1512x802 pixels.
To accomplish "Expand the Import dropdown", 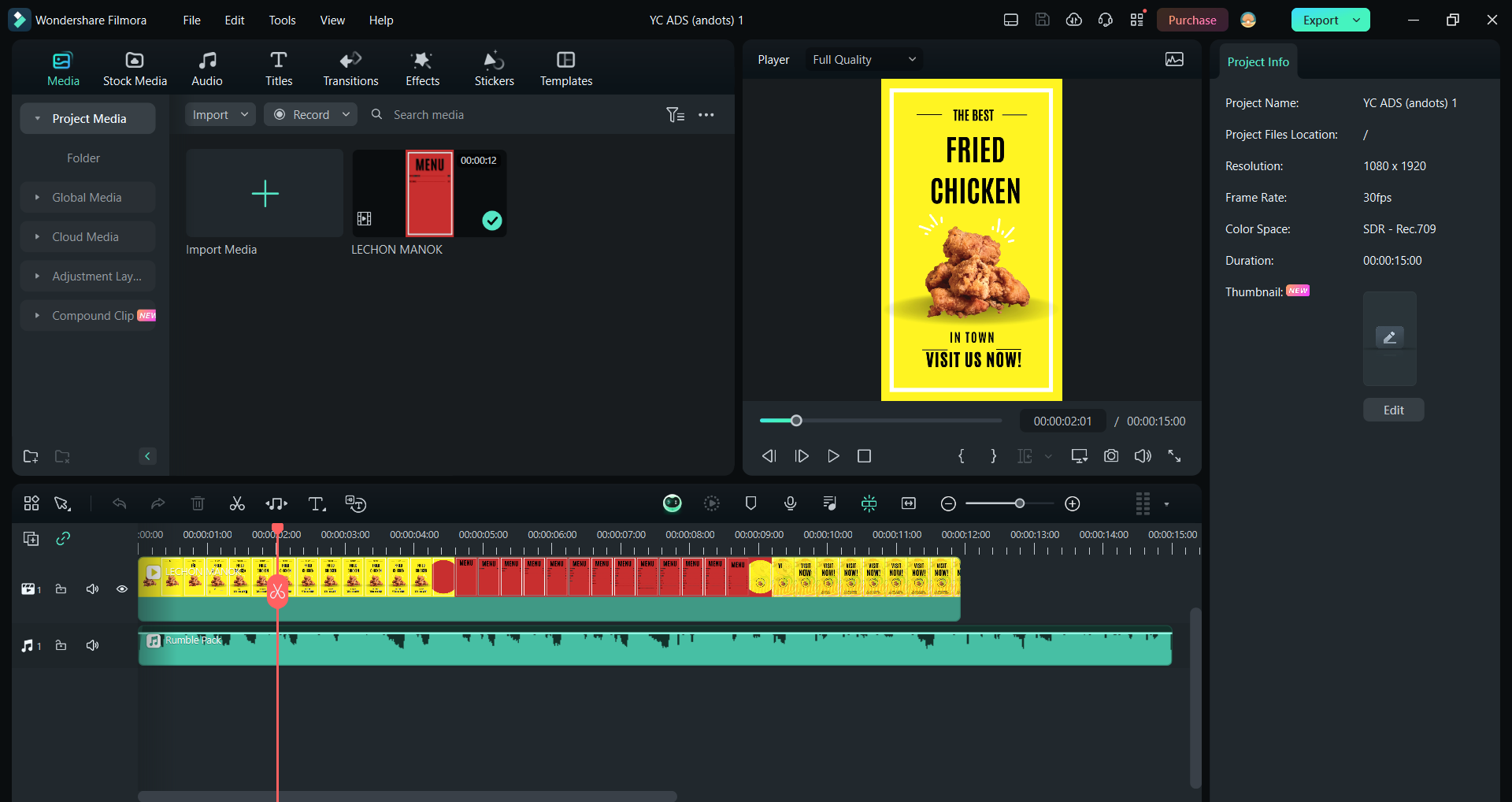I will [x=220, y=115].
